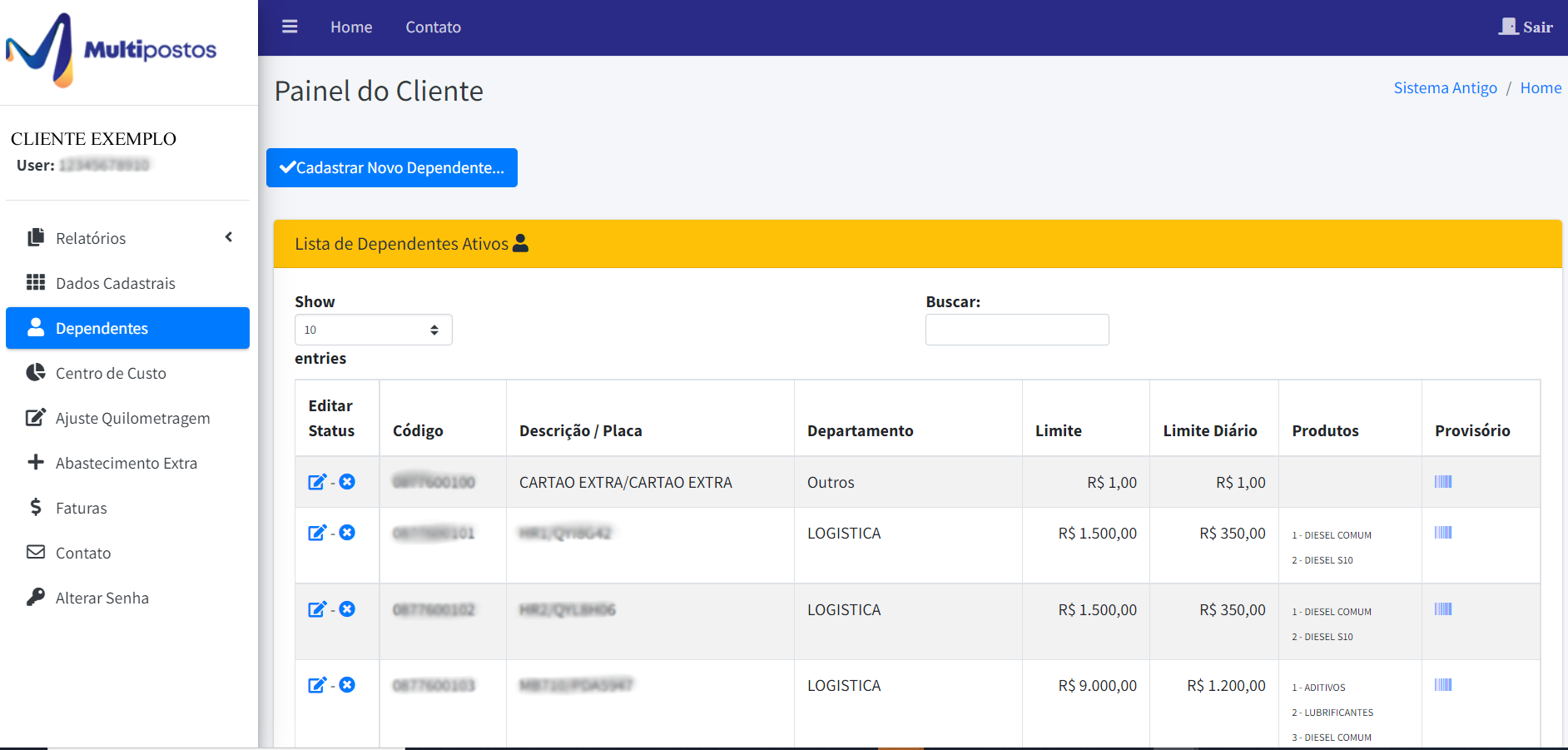This screenshot has height=750, width=1568.
Task: Click the CLIENTE EXEMPLO name text
Action: (93, 138)
